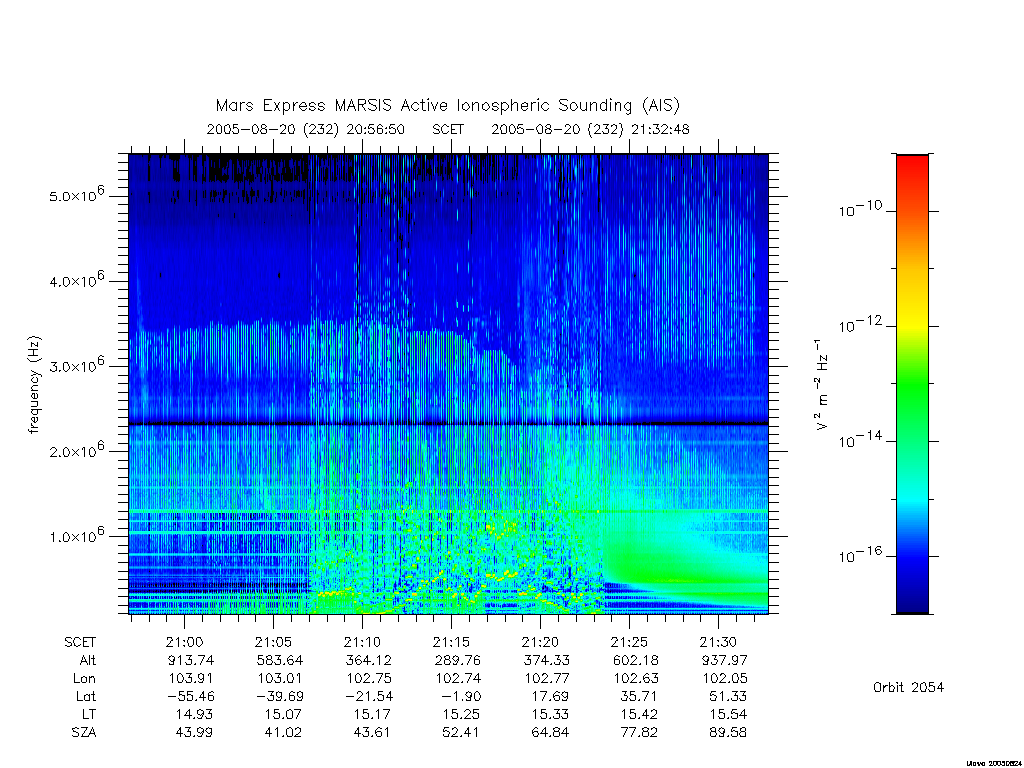Click the colorbar label 10^-12
1024x768 pixels.
(860, 323)
